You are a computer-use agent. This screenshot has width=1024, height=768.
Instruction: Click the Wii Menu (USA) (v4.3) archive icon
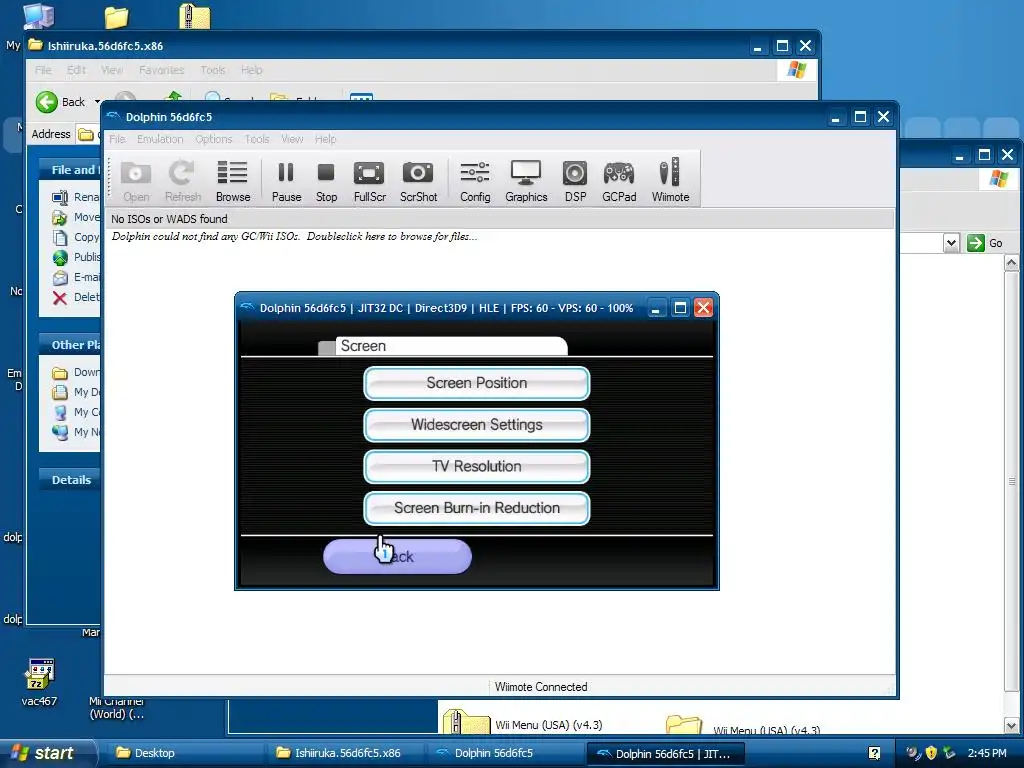466,722
